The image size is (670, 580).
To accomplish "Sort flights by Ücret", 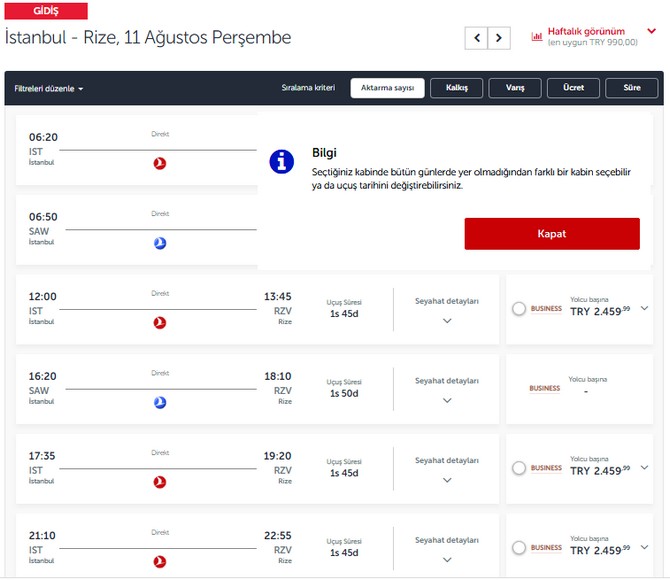I will coord(573,88).
